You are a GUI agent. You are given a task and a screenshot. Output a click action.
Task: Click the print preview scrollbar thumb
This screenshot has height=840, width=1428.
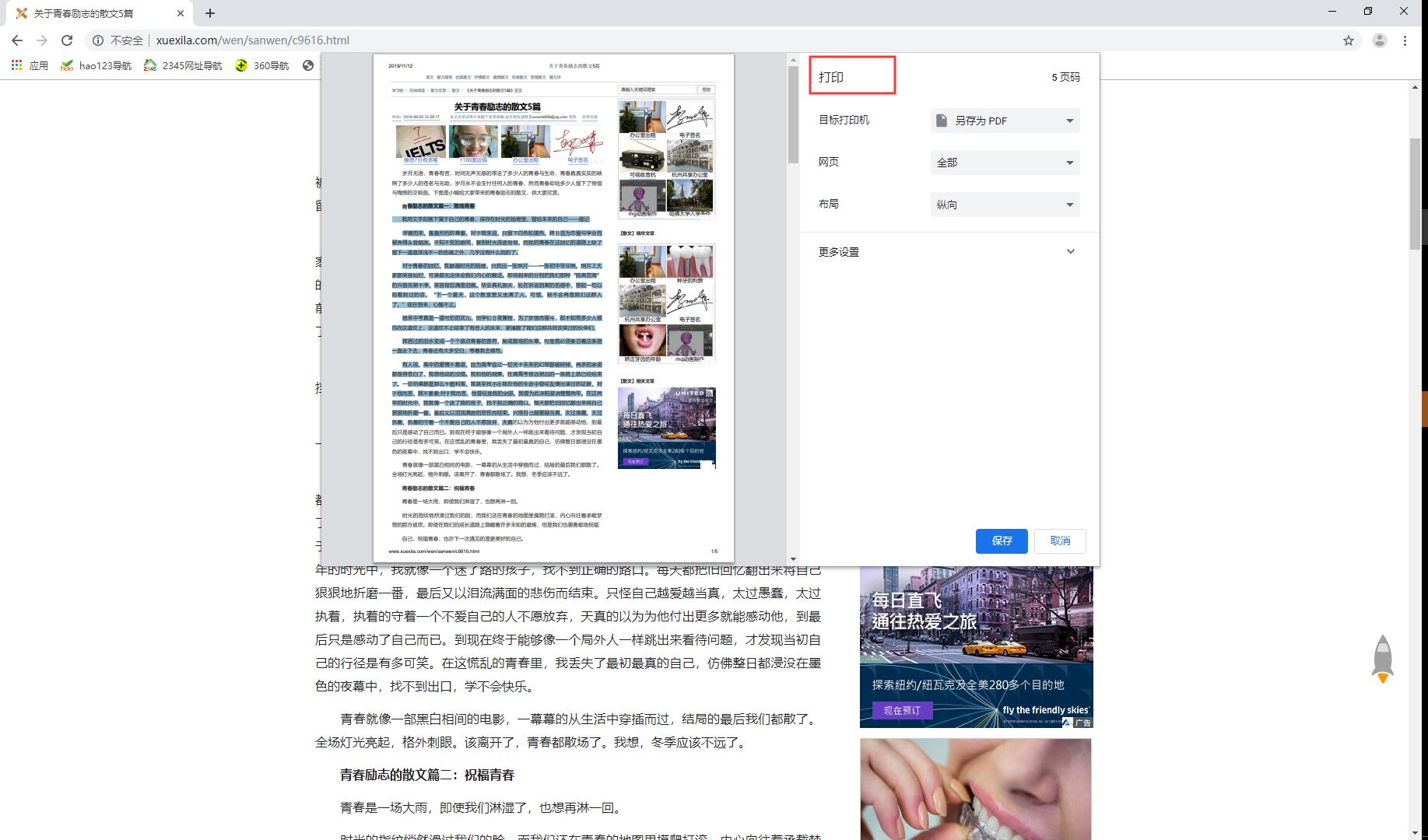[x=793, y=114]
